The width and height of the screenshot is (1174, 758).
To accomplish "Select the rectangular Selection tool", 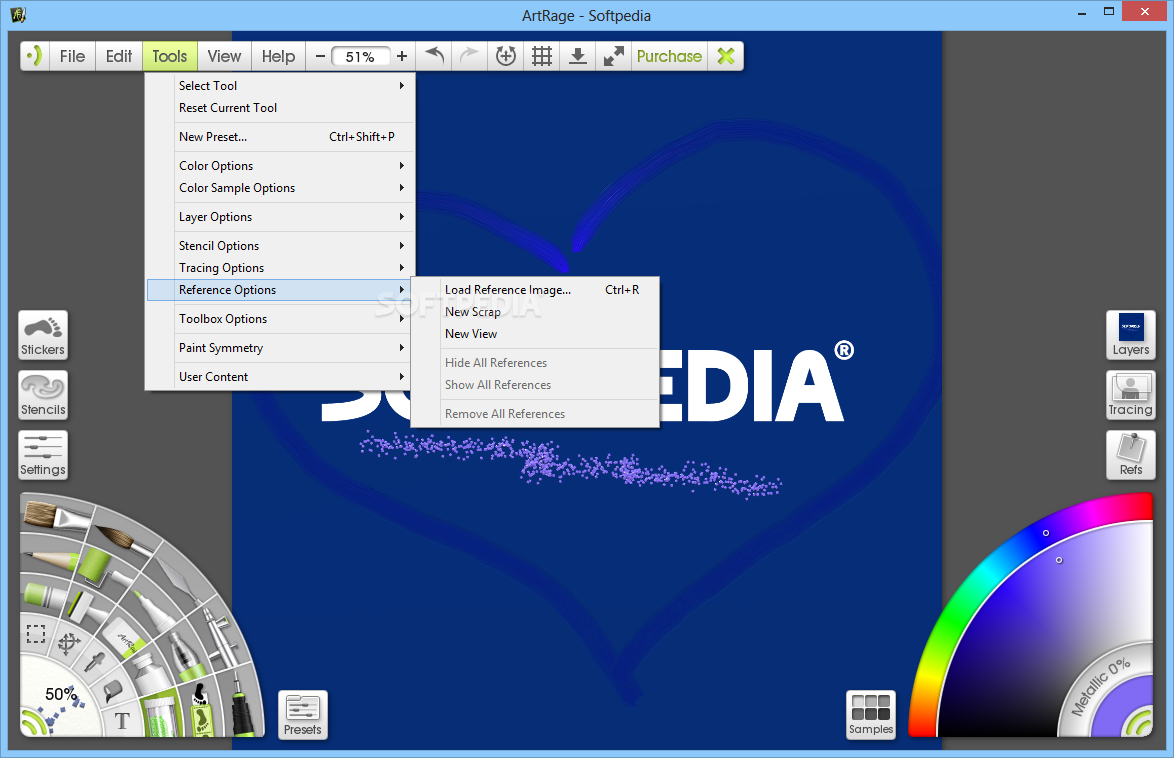I will coord(36,634).
